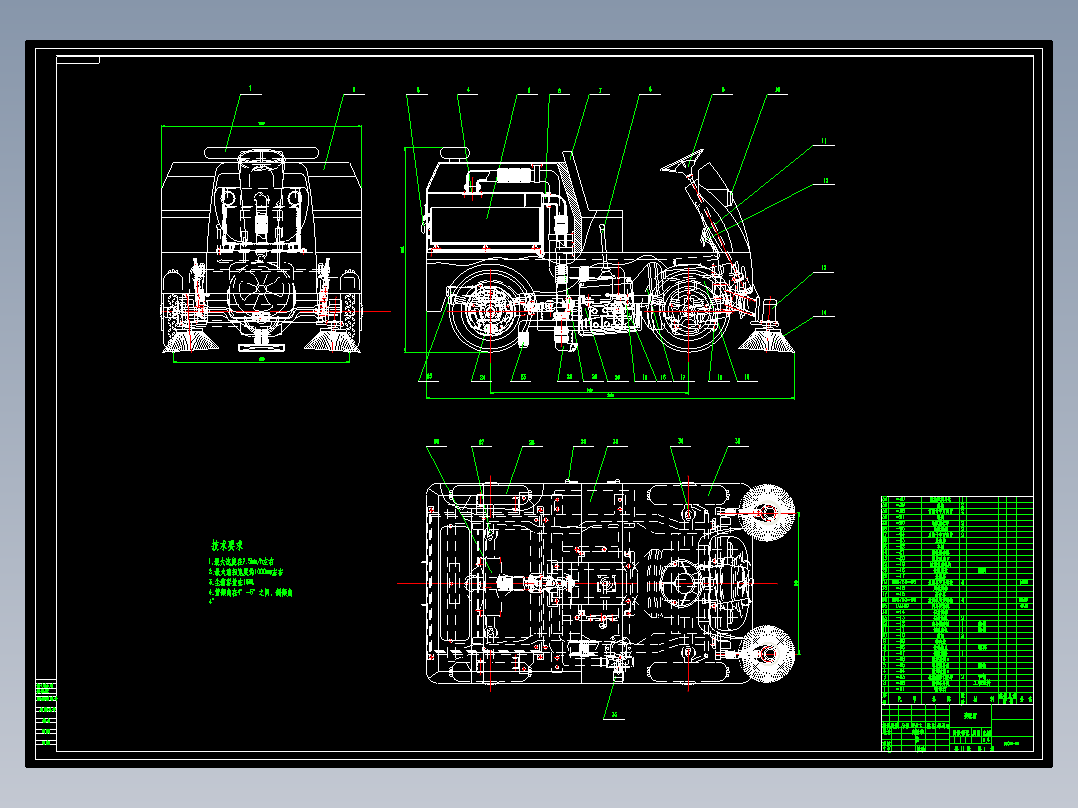Select the upper disc brush in top view
The height and width of the screenshot is (808, 1078).
coord(766,513)
